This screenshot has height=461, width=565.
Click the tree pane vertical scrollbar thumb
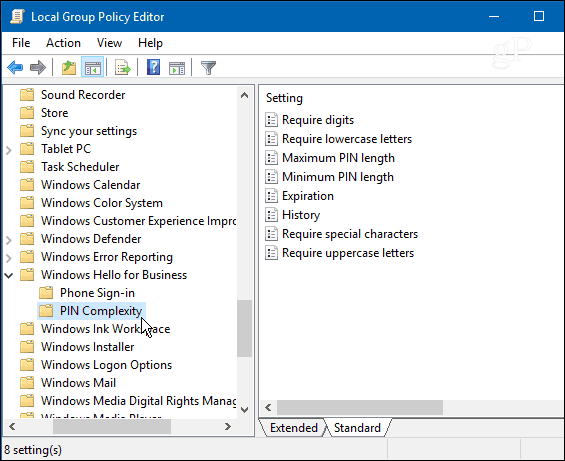pos(244,328)
